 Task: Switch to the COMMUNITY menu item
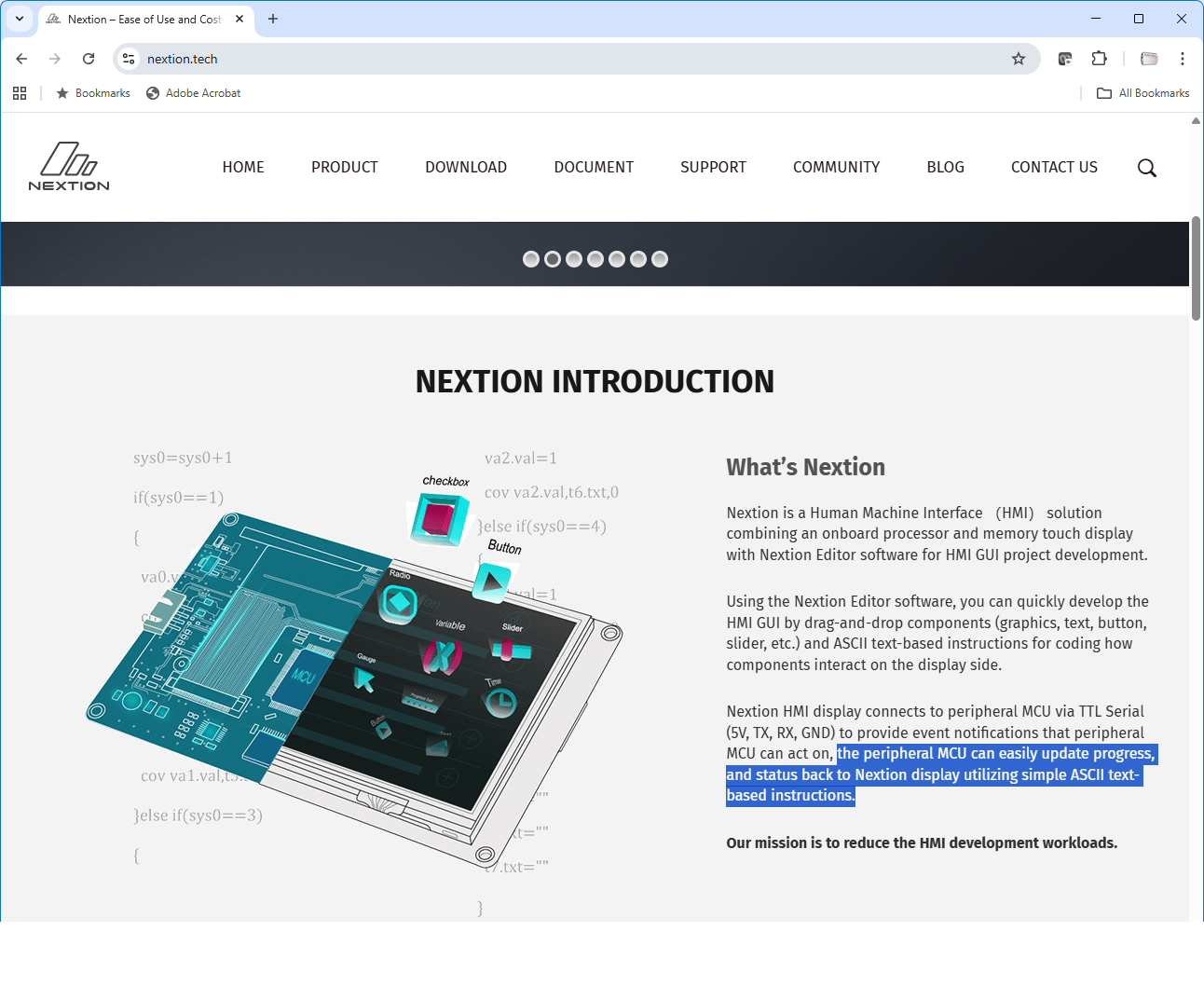[x=836, y=168]
